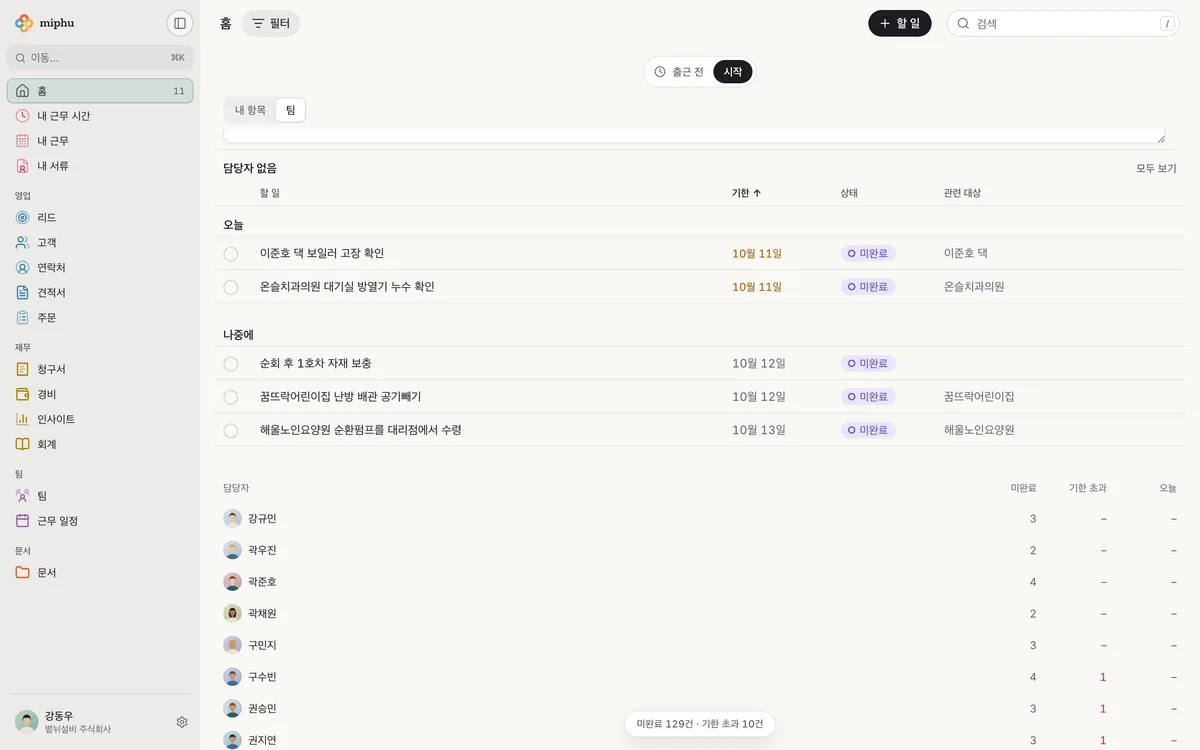Screen dimensions: 1200x750
Task: Click 강동우 profile avatar
Action: (27, 721)
